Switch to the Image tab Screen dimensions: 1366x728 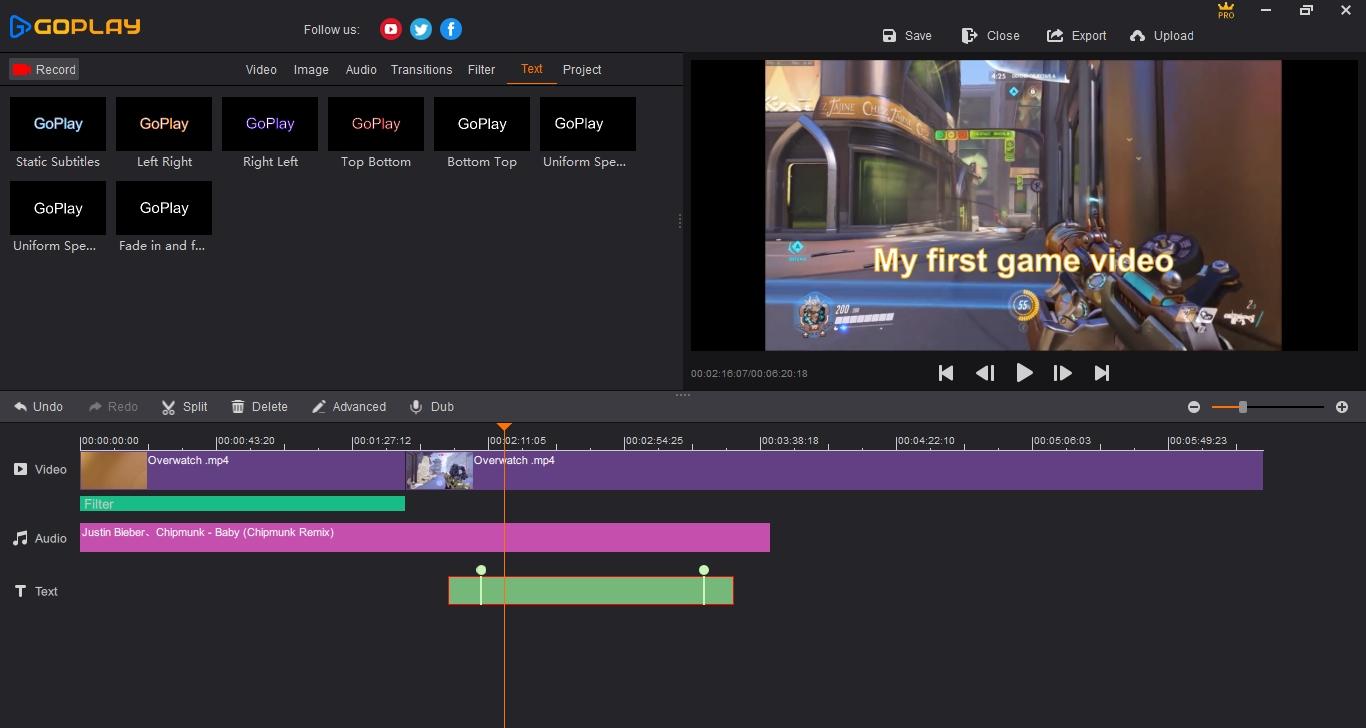pos(311,70)
